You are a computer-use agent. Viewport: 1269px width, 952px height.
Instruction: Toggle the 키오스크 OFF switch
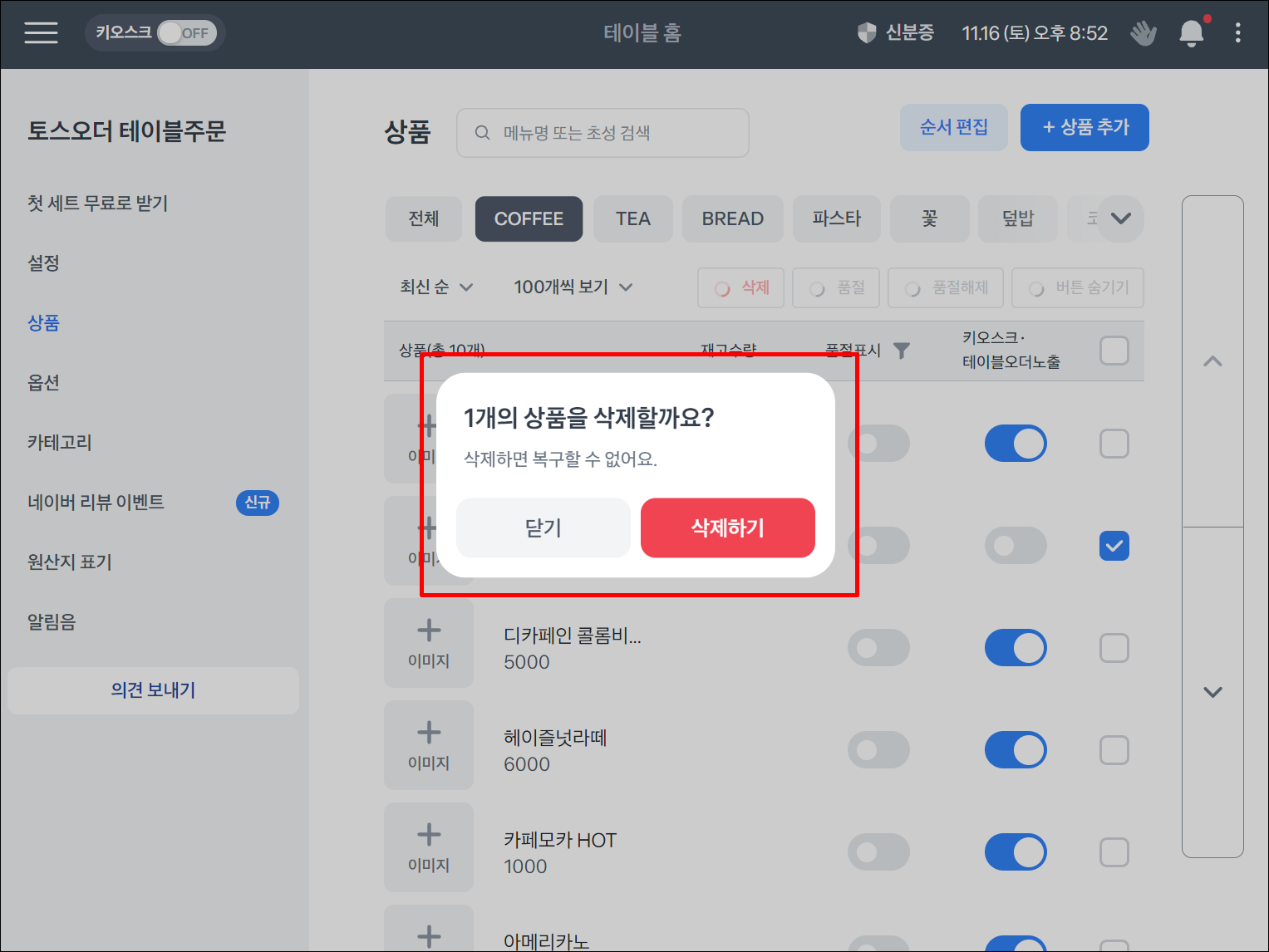(x=186, y=33)
